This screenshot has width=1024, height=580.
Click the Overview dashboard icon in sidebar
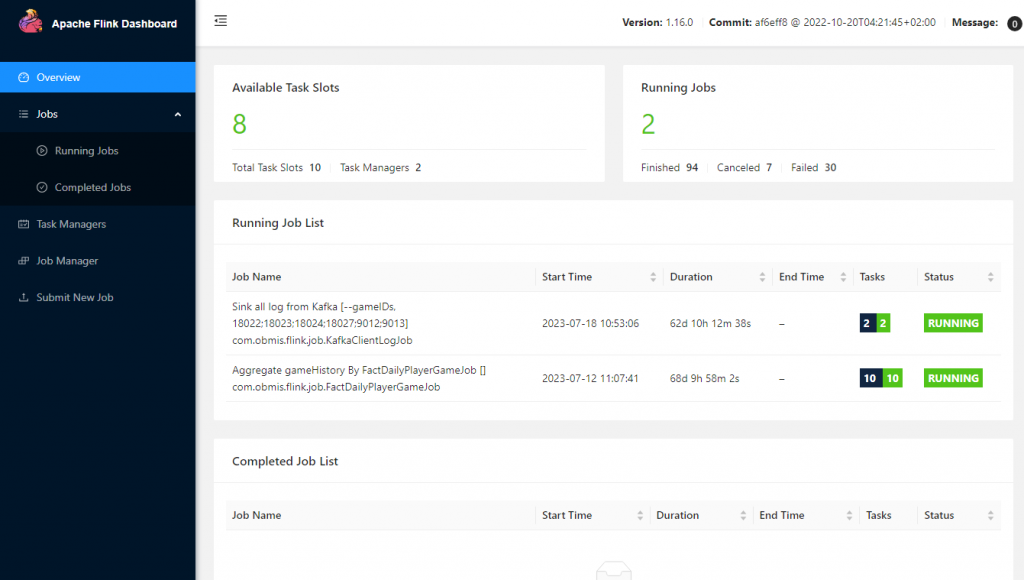tap(24, 77)
